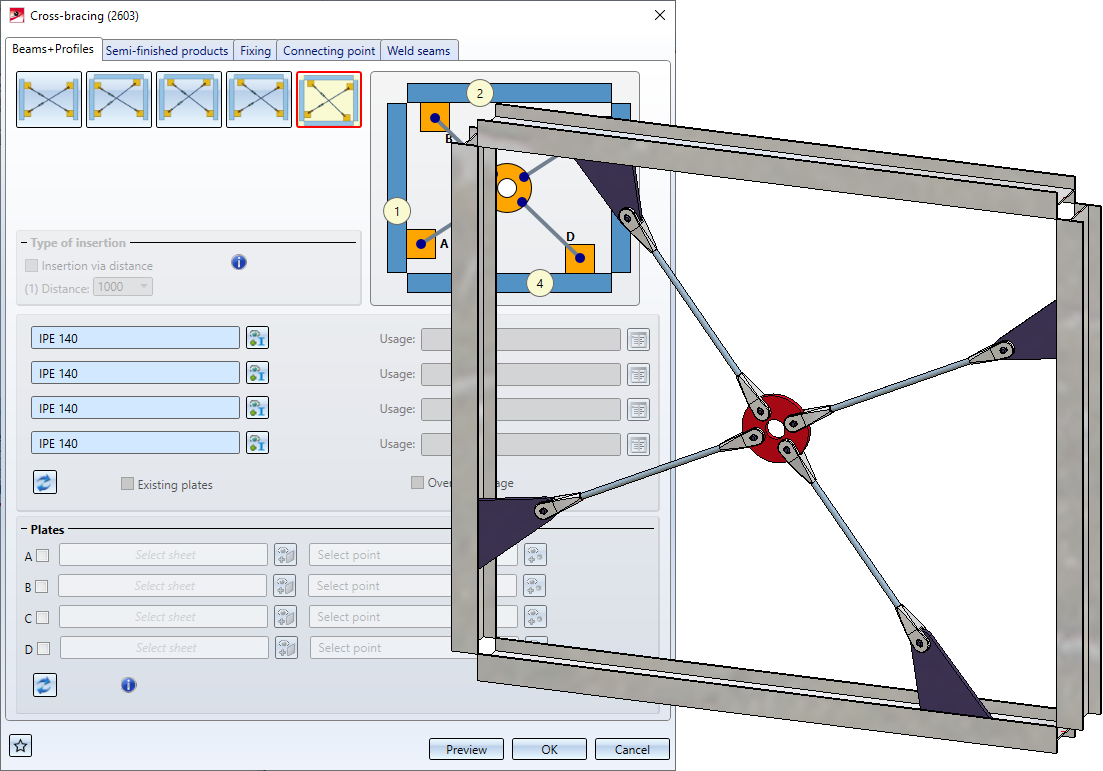1103x771 pixels.
Task: Click the Select point field for plate C
Action: 380,616
